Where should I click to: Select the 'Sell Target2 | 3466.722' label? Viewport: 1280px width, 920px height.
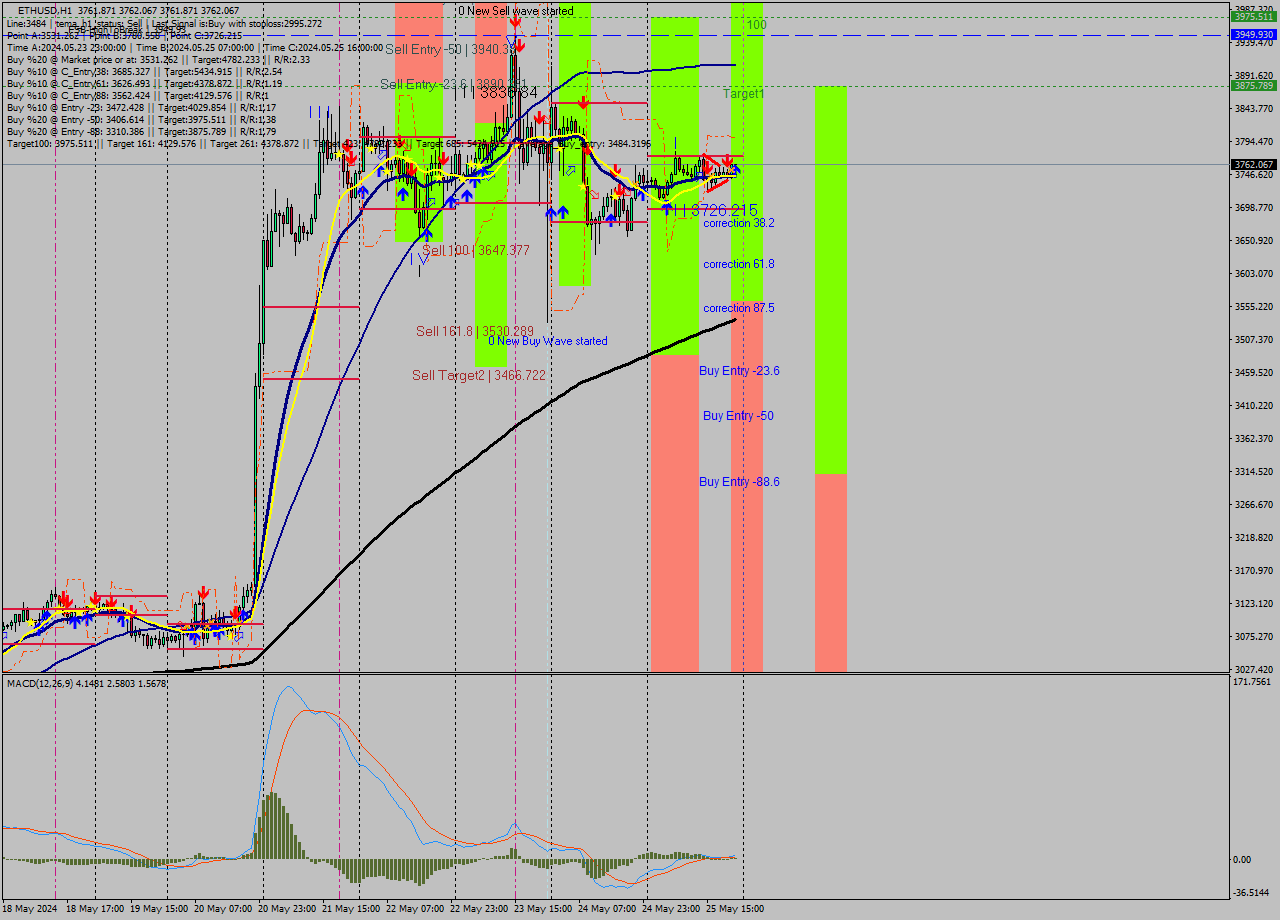tap(479, 375)
